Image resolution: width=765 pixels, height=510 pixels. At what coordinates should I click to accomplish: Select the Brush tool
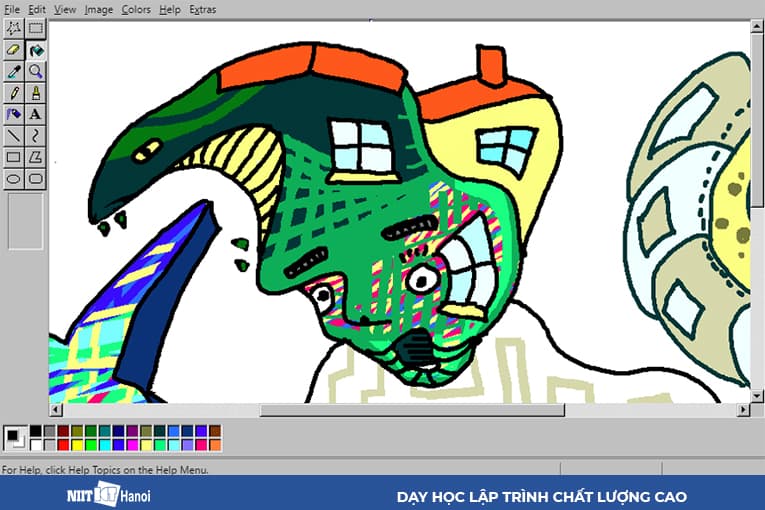pyautogui.click(x=36, y=93)
